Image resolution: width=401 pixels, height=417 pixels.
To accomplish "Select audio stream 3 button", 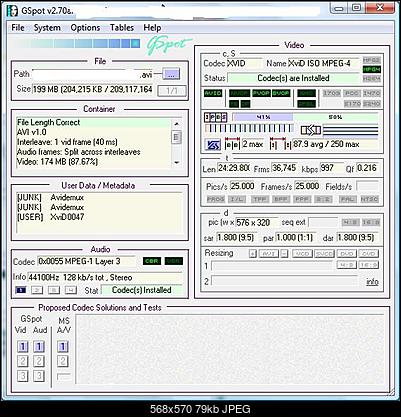I will 54,290.
